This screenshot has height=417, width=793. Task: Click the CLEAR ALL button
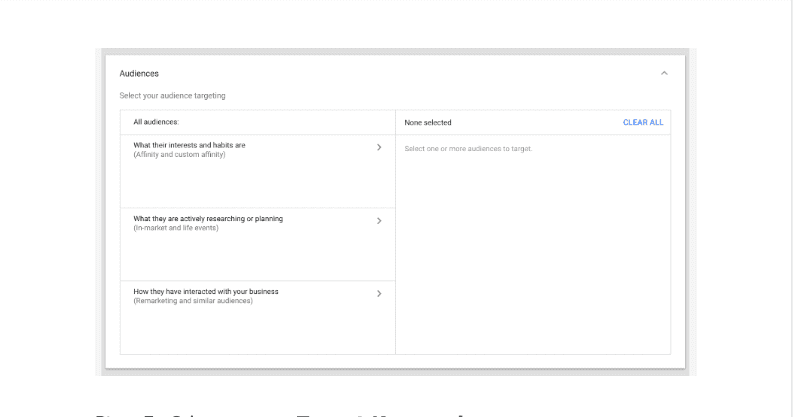pos(642,123)
